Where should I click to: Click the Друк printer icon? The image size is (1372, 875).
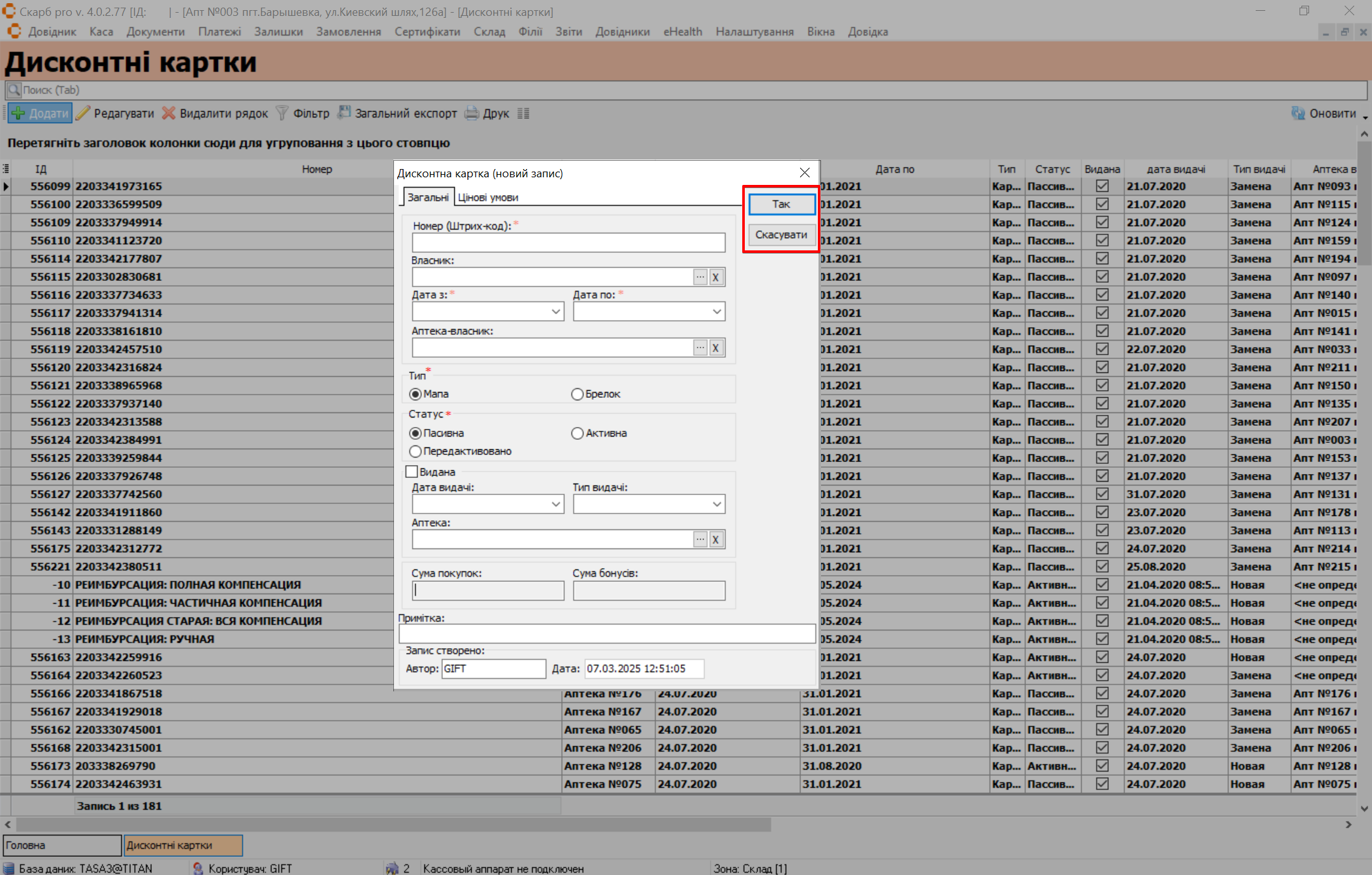(472, 113)
